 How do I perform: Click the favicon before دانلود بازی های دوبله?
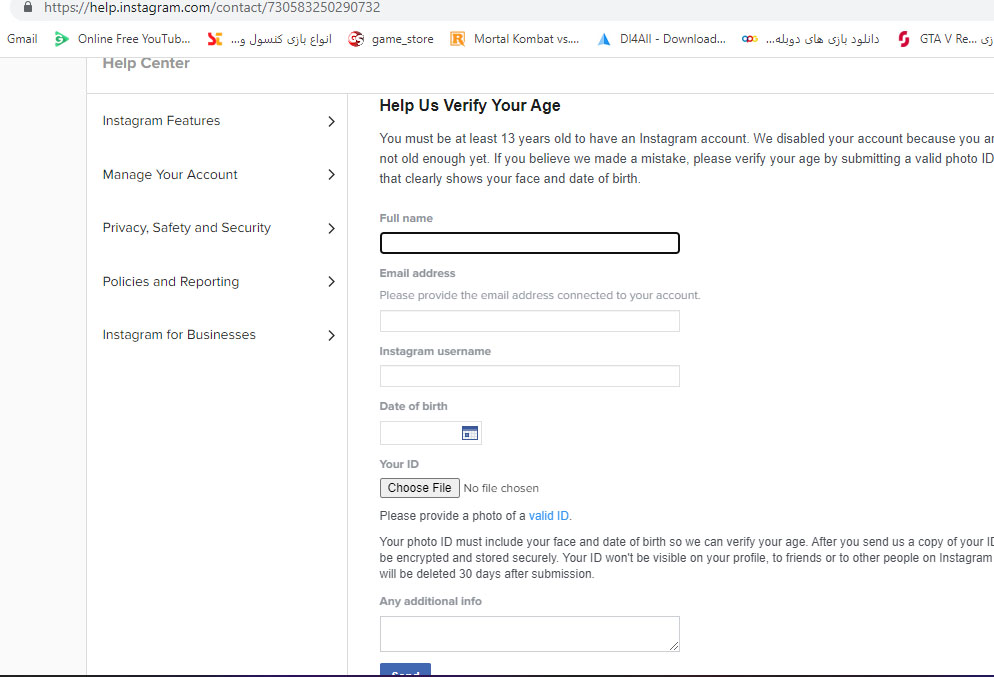(750, 39)
